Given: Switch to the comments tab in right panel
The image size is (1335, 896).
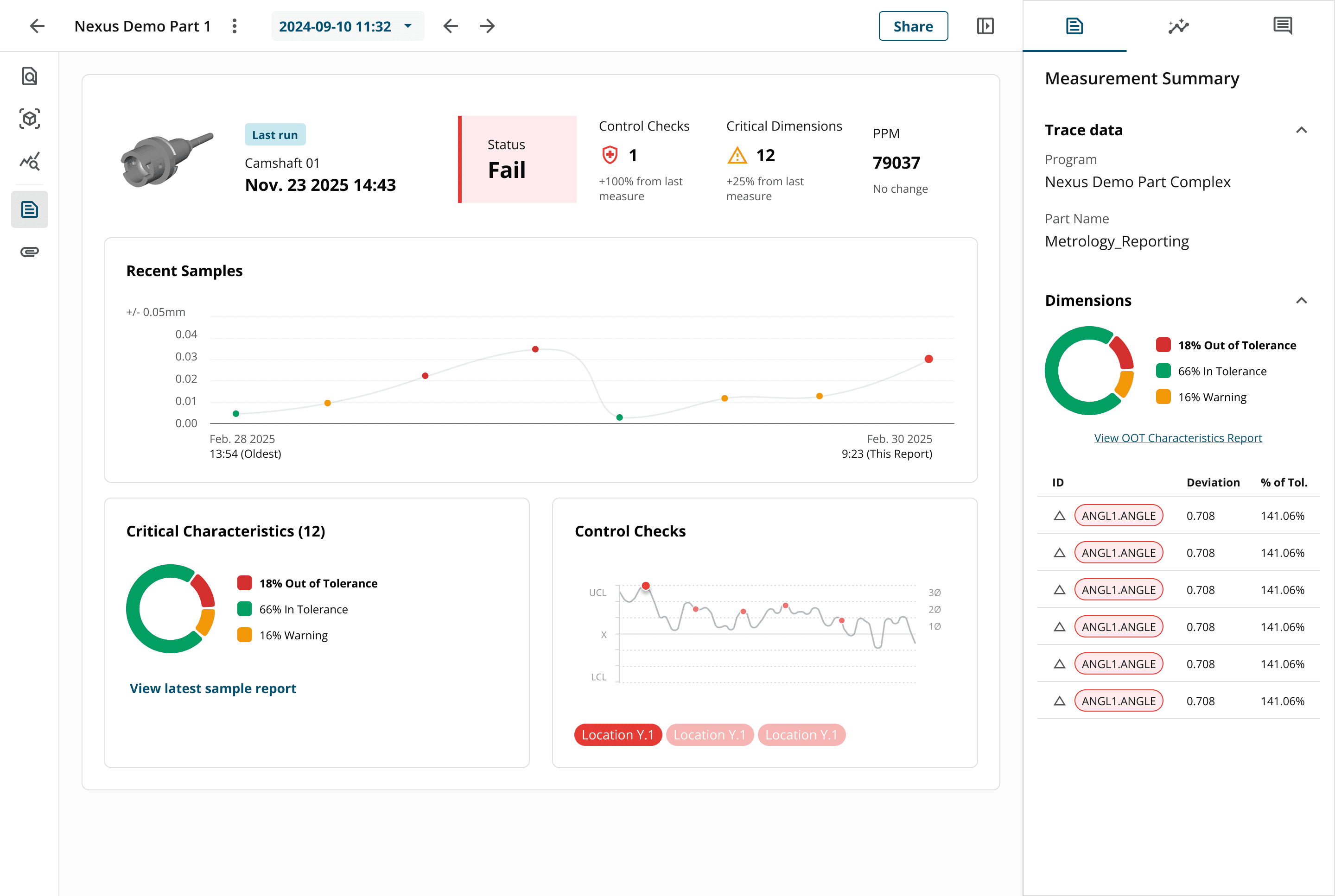Looking at the screenshot, I should click(1283, 26).
